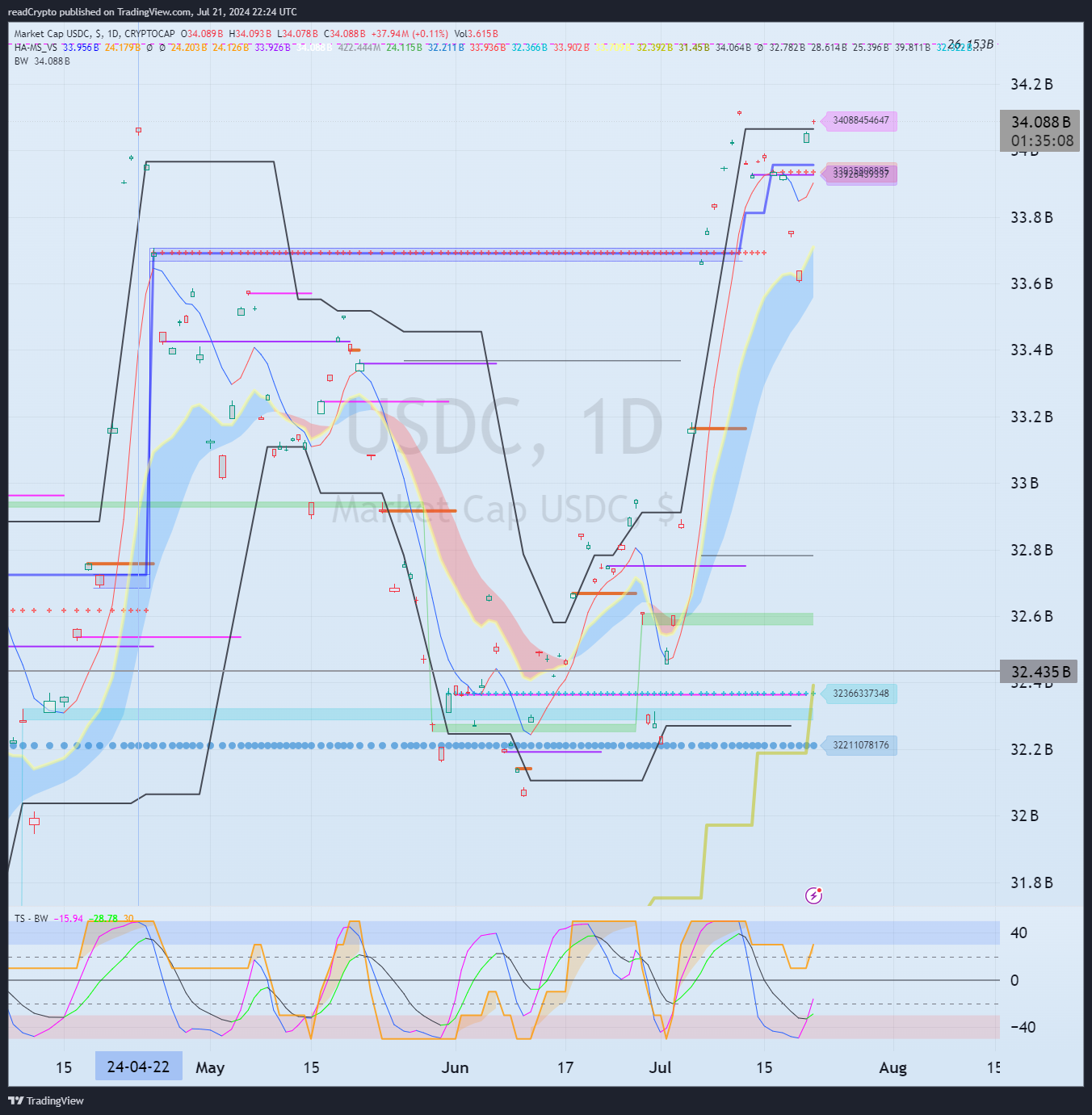The image size is (1092, 1115).
Task: Click the 33.6 B price axis label
Action: click(1031, 284)
